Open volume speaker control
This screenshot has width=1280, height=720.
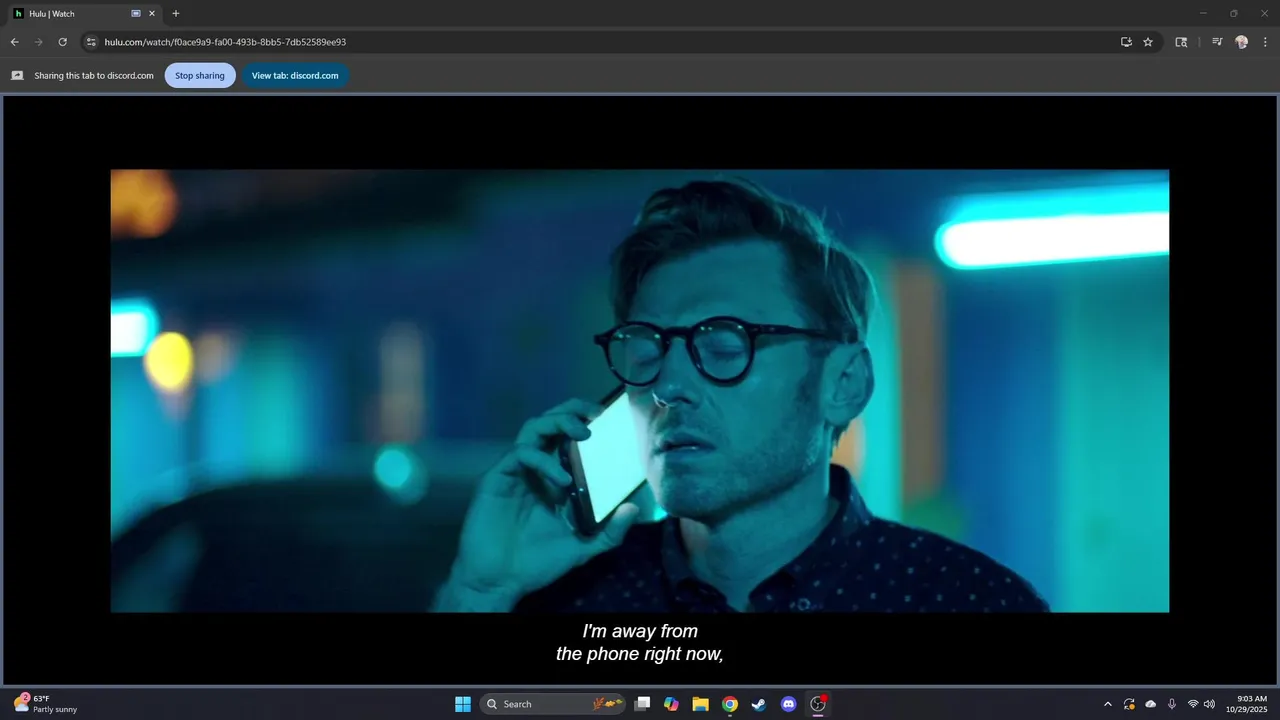click(x=1209, y=704)
